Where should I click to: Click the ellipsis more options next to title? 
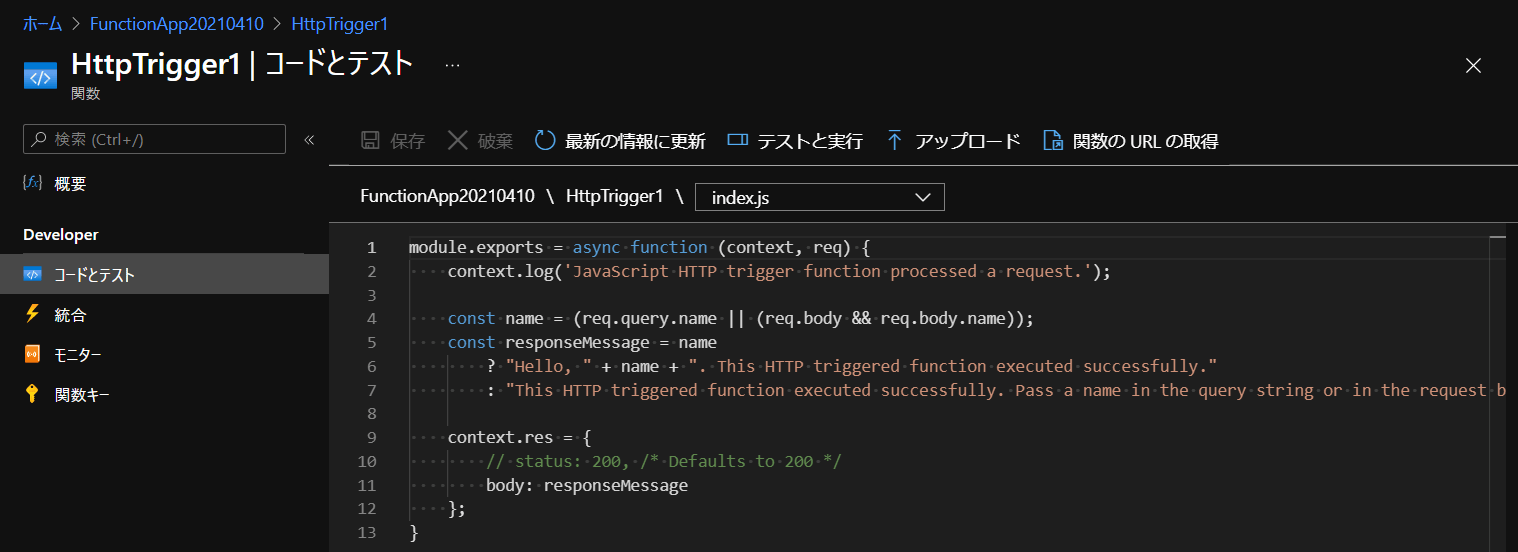pos(452,65)
